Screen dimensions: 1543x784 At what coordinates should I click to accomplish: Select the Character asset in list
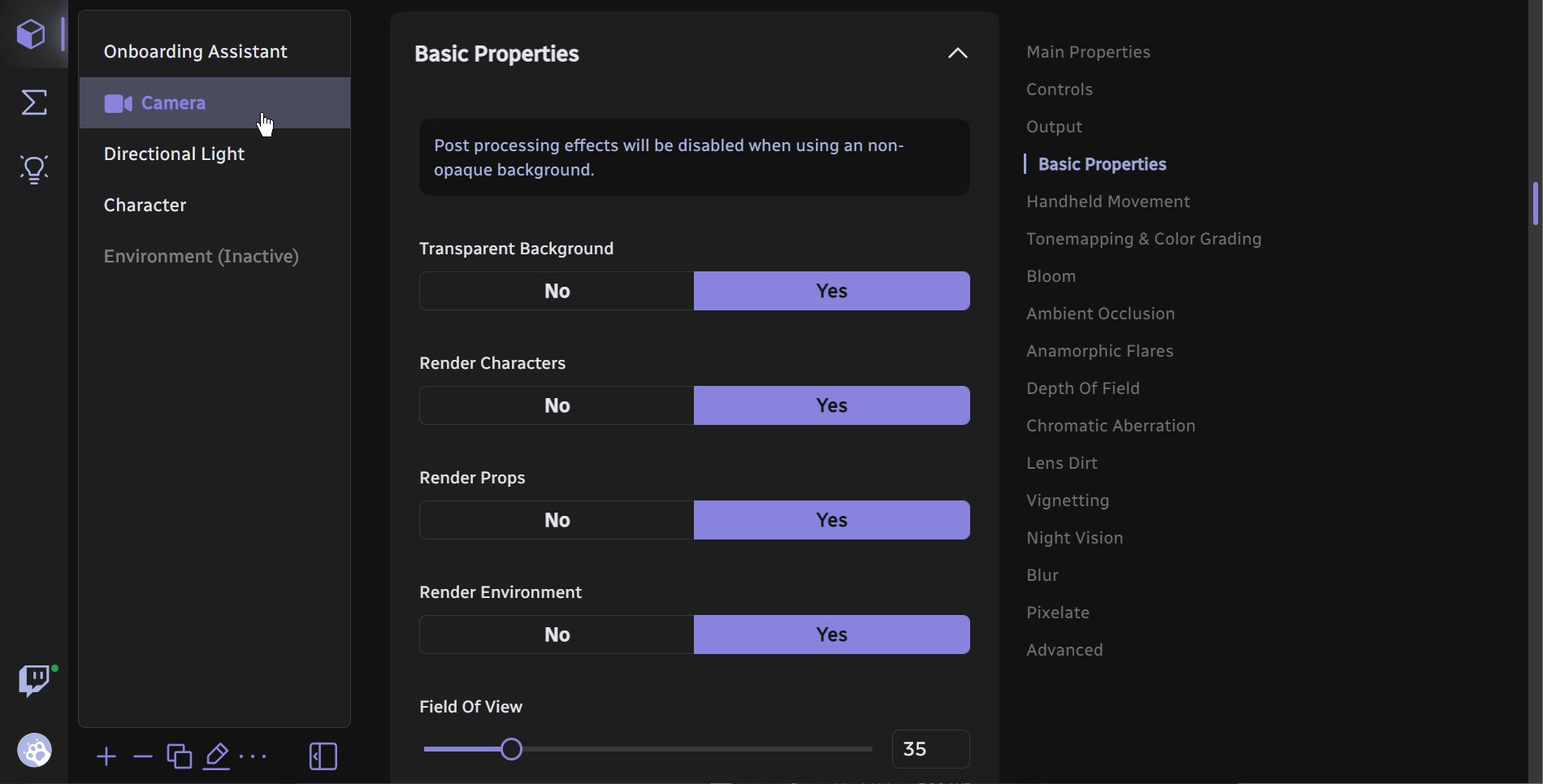coord(145,206)
